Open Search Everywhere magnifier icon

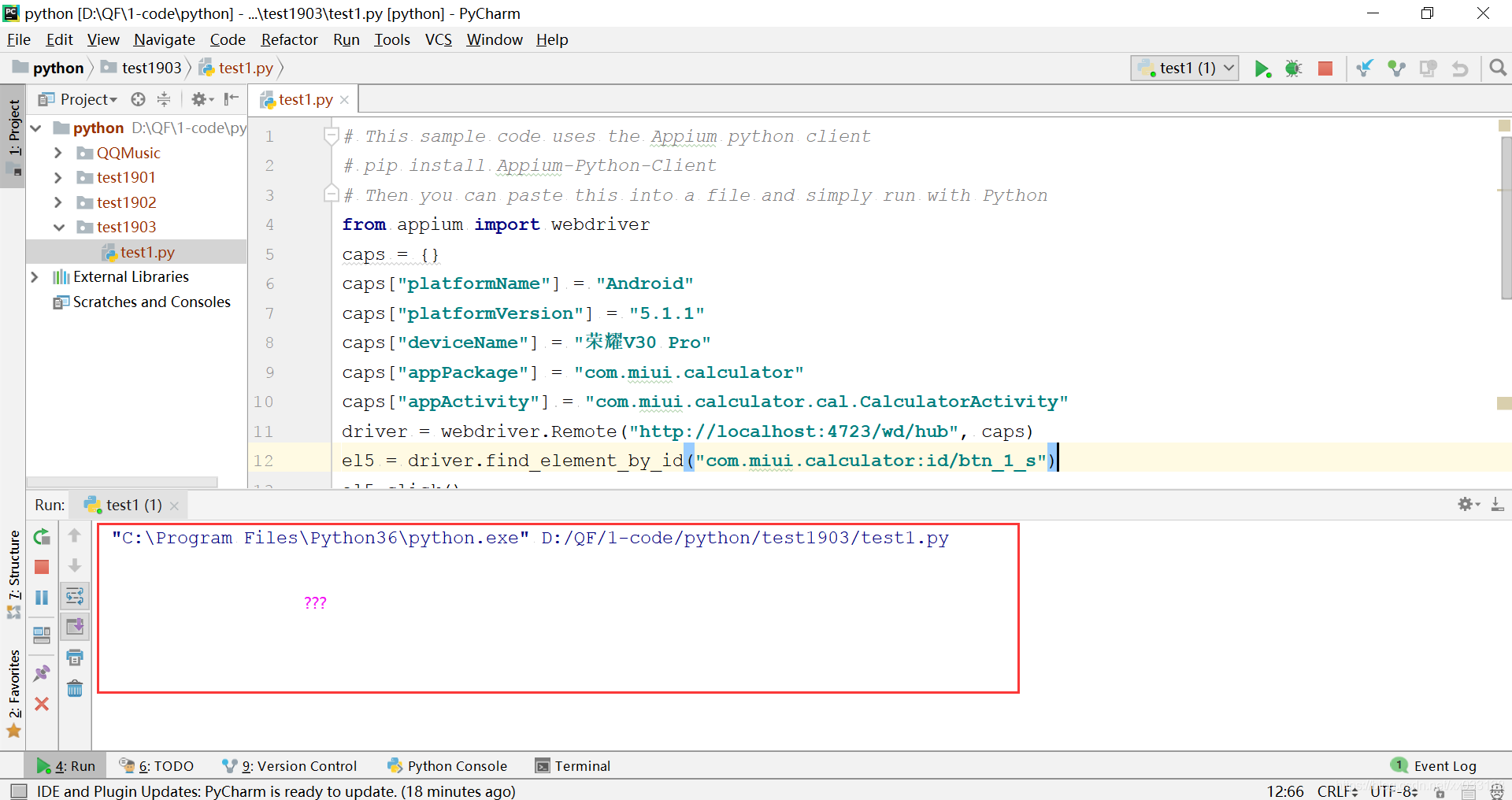[x=1498, y=69]
